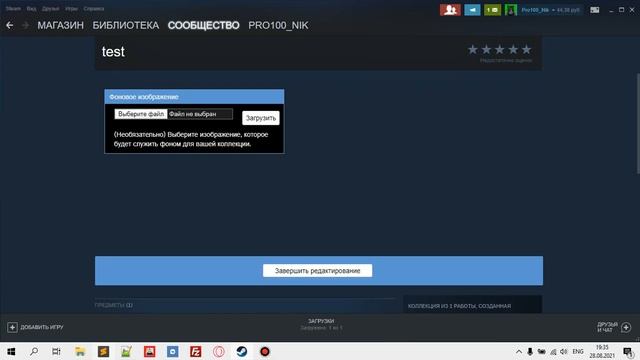Viewport: 640px width, 360px height.
Task: Open FileZilla from the taskbar
Action: [196, 351]
